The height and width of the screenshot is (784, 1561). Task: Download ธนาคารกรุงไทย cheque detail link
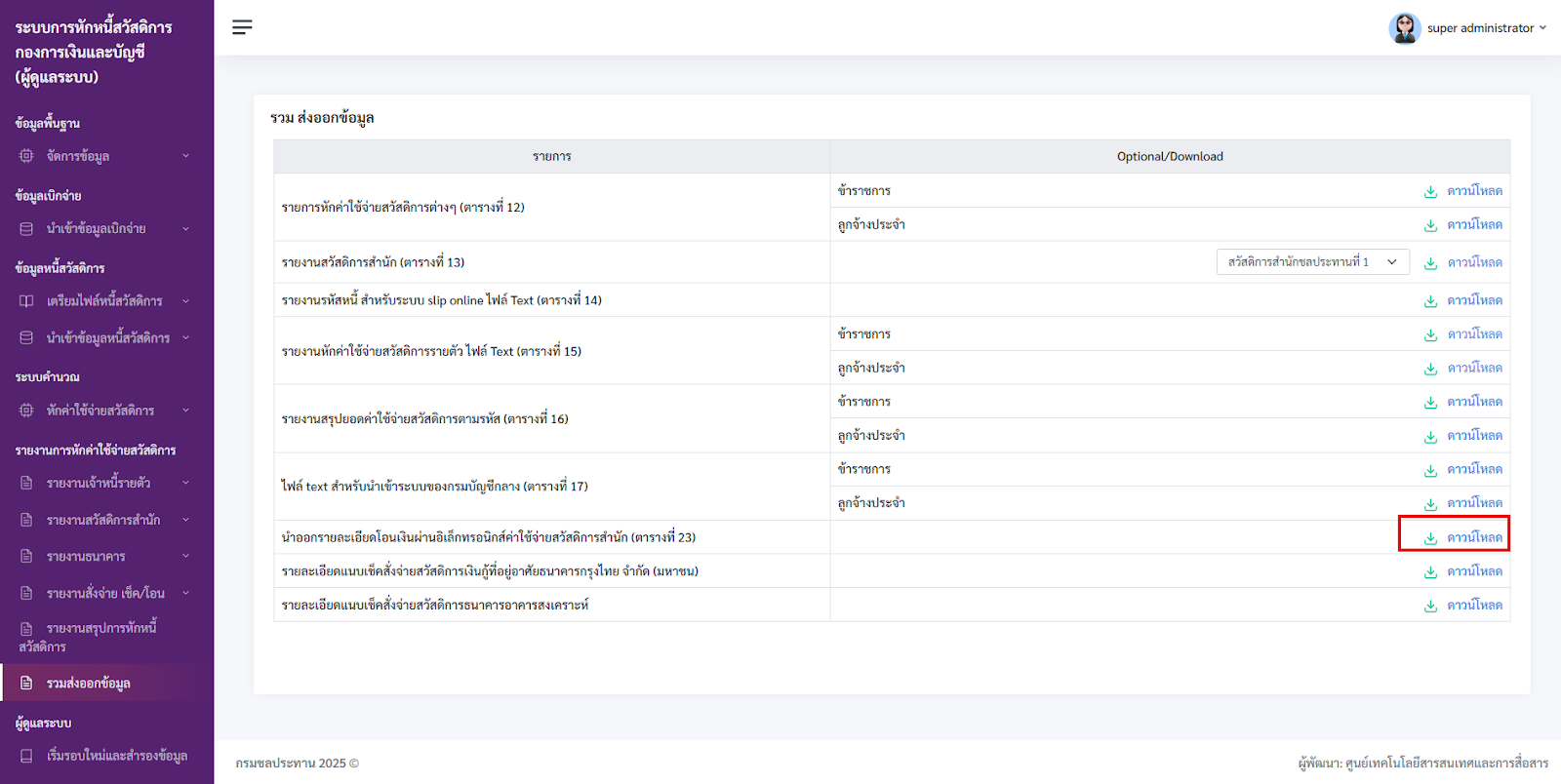[x=1474, y=571]
